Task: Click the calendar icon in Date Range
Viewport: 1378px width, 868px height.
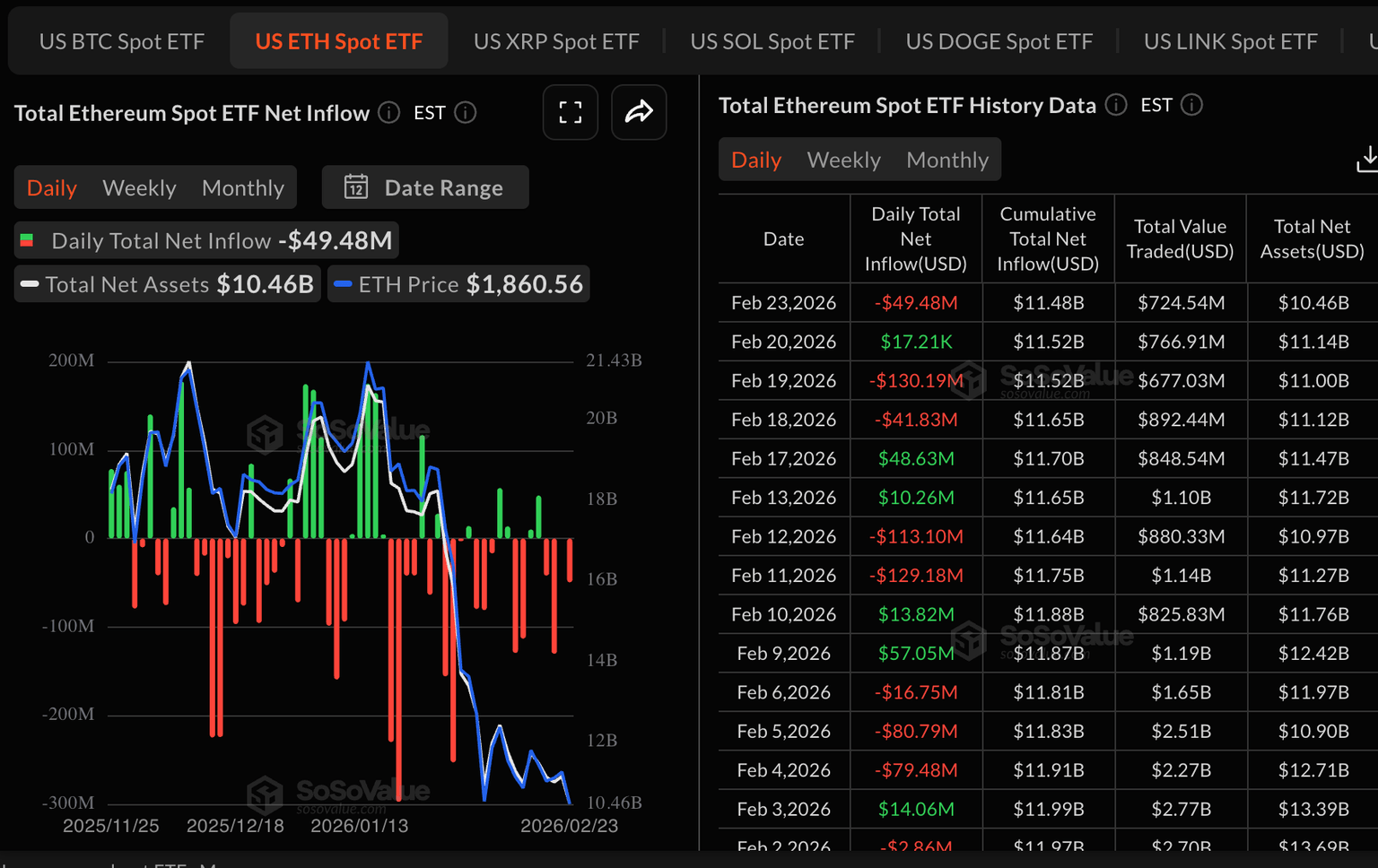Action: pyautogui.click(x=356, y=187)
